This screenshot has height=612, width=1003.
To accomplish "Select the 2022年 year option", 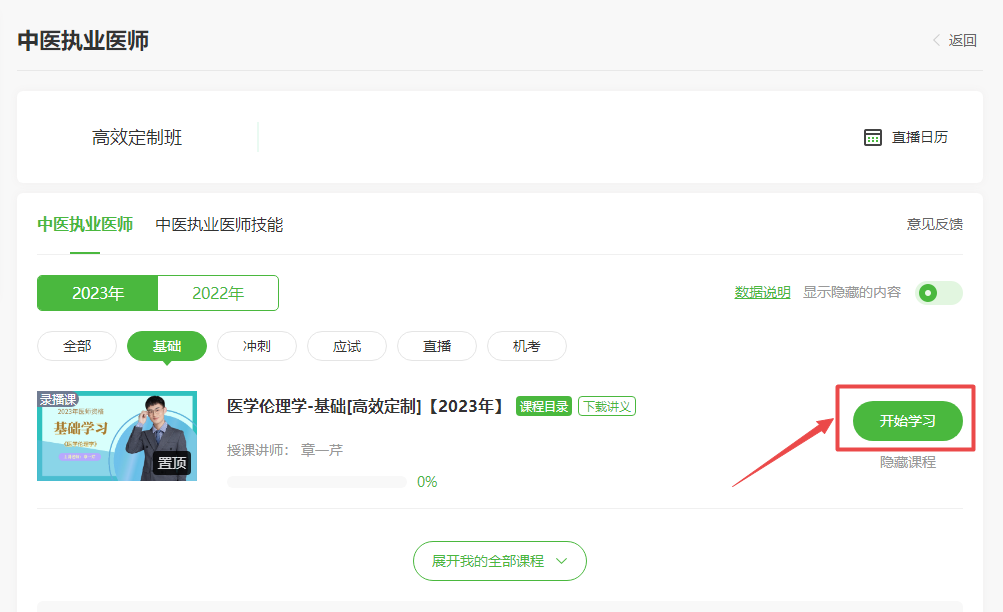I will tap(218, 293).
